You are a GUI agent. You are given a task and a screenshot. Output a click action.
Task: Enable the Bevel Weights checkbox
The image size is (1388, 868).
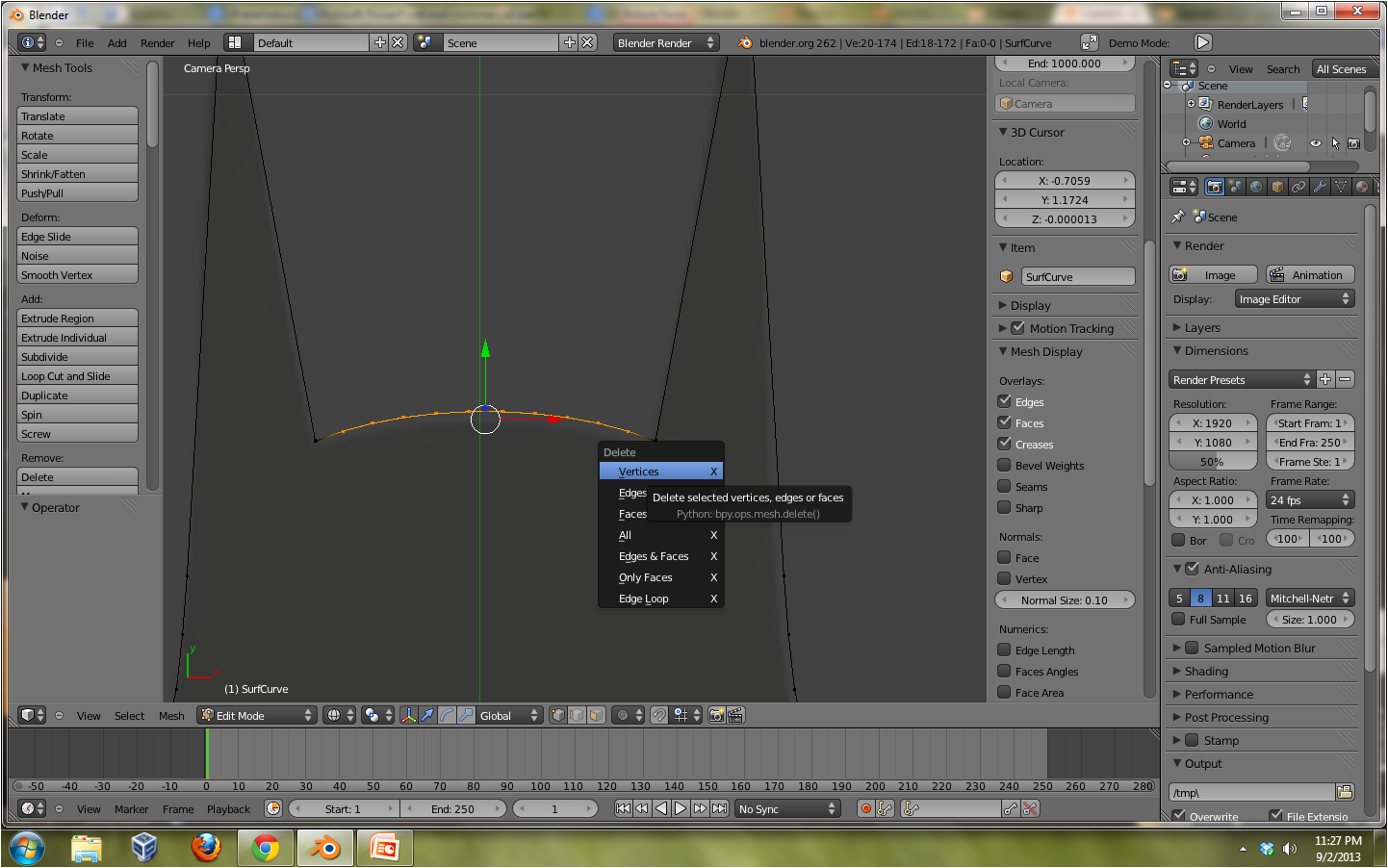1004,465
